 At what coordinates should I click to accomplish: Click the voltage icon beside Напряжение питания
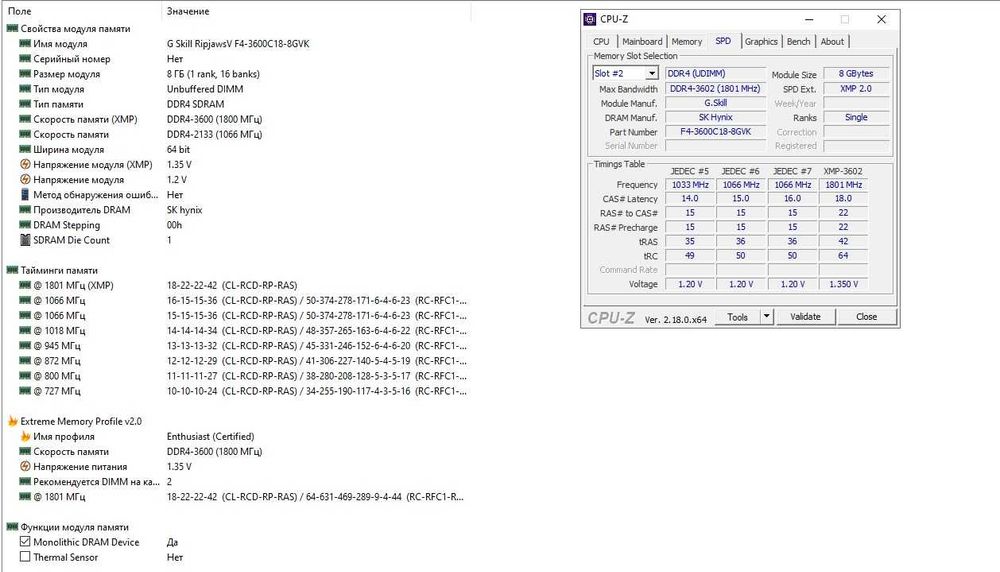coord(25,467)
